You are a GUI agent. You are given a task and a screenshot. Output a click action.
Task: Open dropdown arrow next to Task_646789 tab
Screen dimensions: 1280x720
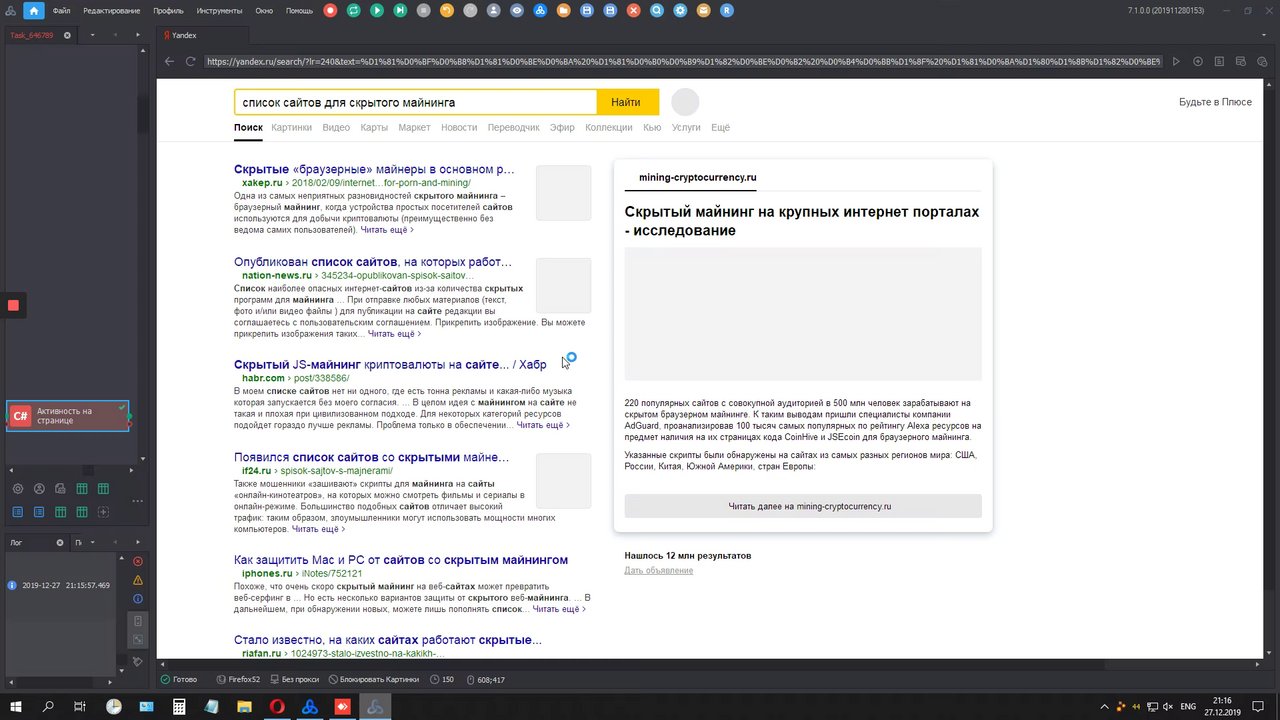point(92,35)
